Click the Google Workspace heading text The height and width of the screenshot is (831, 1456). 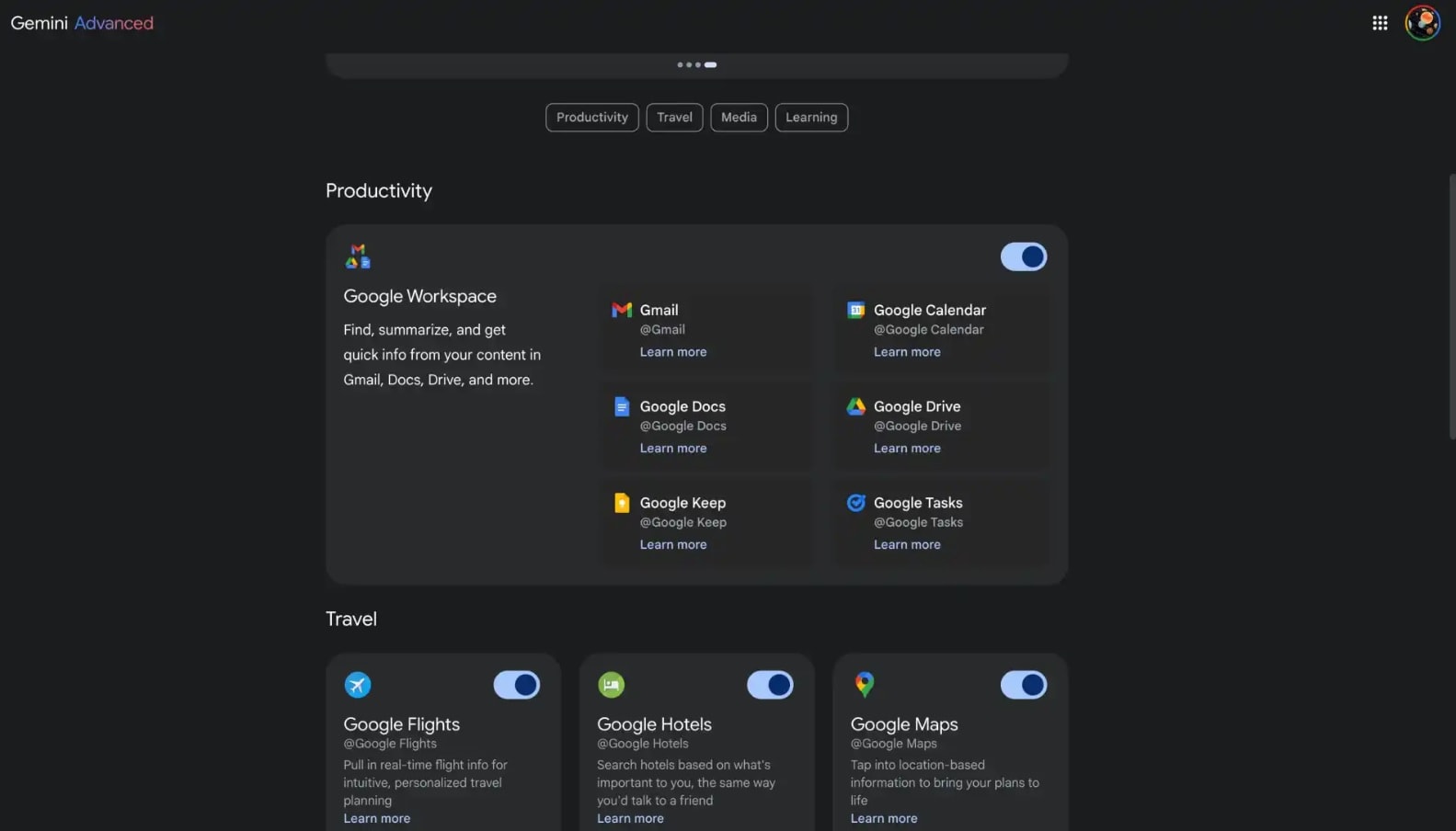[419, 296]
